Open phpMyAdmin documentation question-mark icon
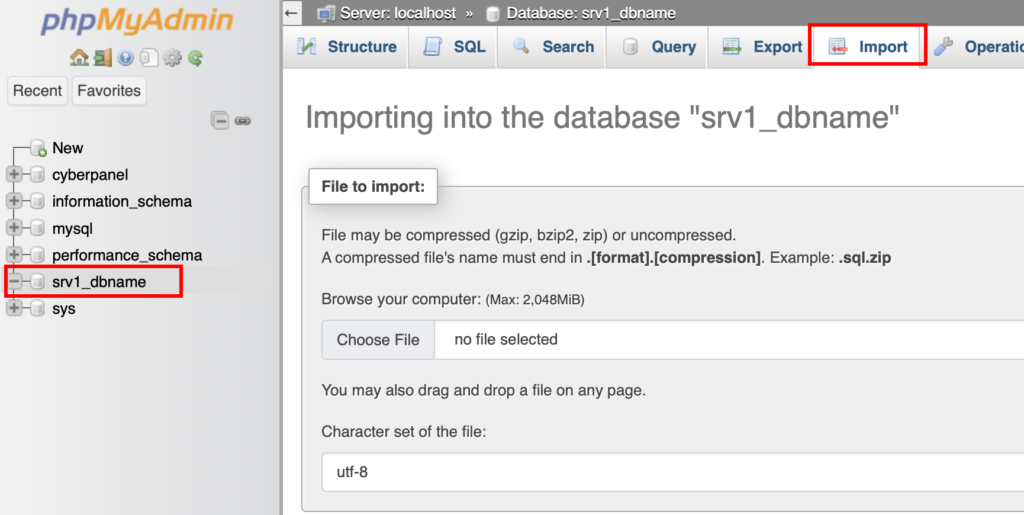Screen dimensions: 1024x515 [125, 57]
